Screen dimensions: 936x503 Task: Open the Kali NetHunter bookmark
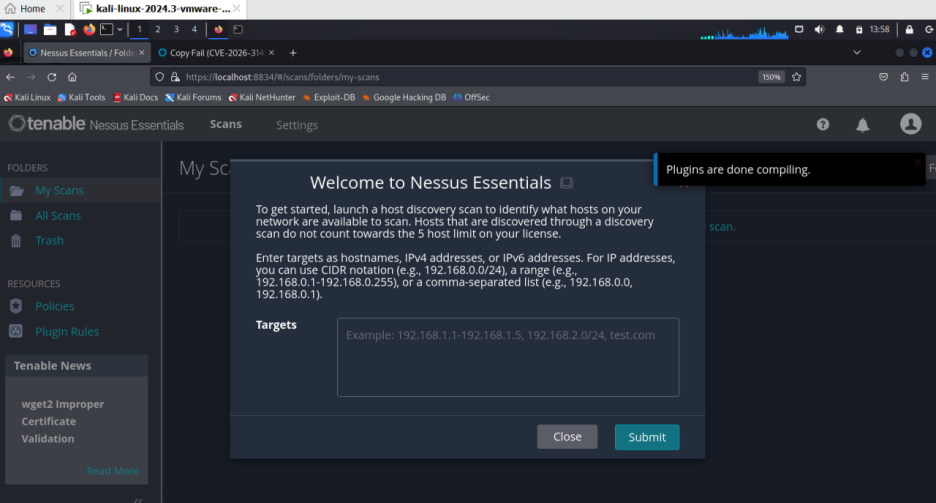(262, 97)
